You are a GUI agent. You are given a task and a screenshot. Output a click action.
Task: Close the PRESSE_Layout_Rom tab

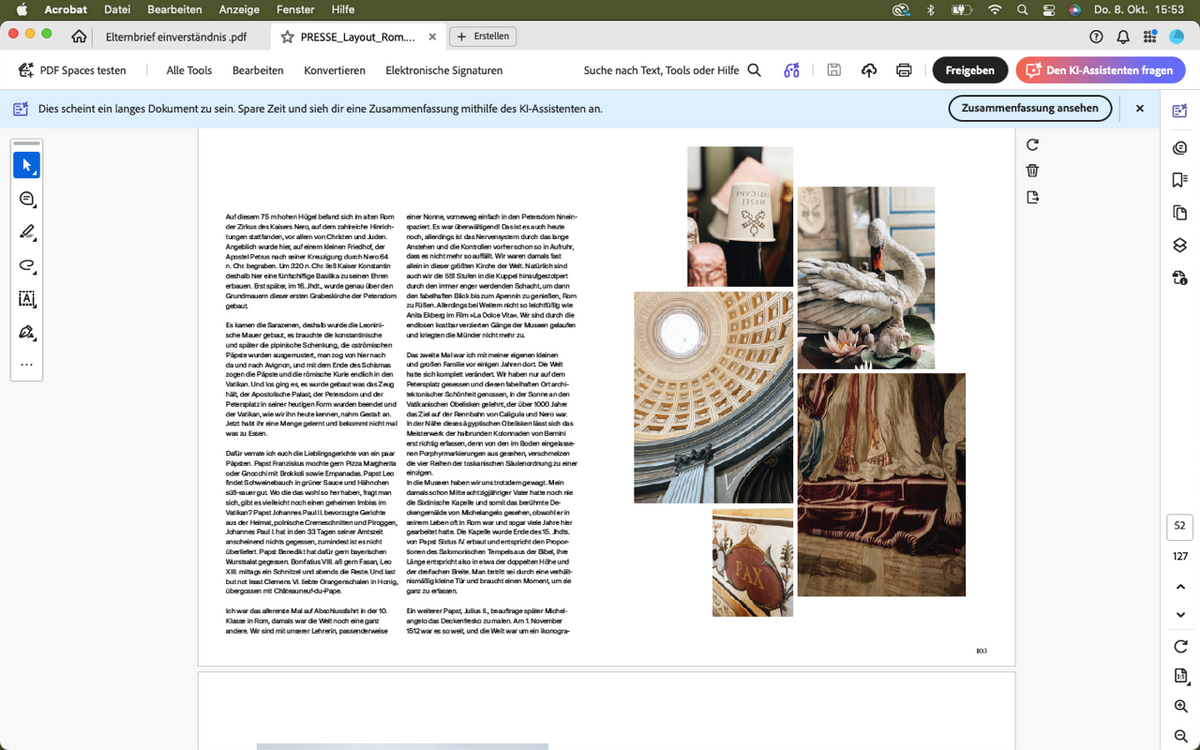(x=432, y=36)
